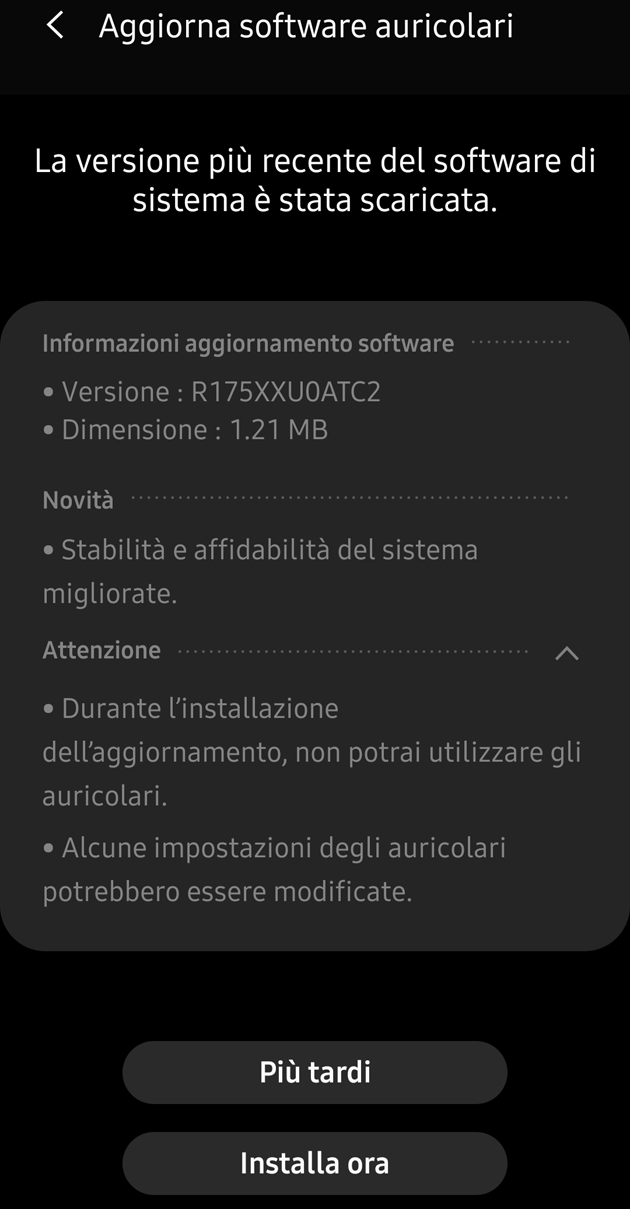
Task: Tap the Stabilità e affidabilità text
Action: [x=261, y=571]
